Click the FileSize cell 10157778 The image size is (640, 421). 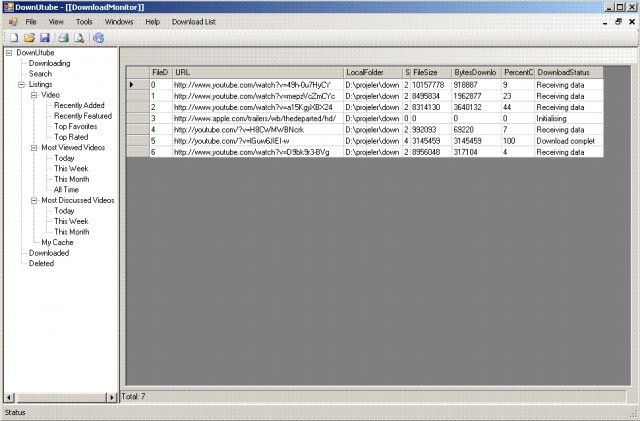tap(431, 85)
